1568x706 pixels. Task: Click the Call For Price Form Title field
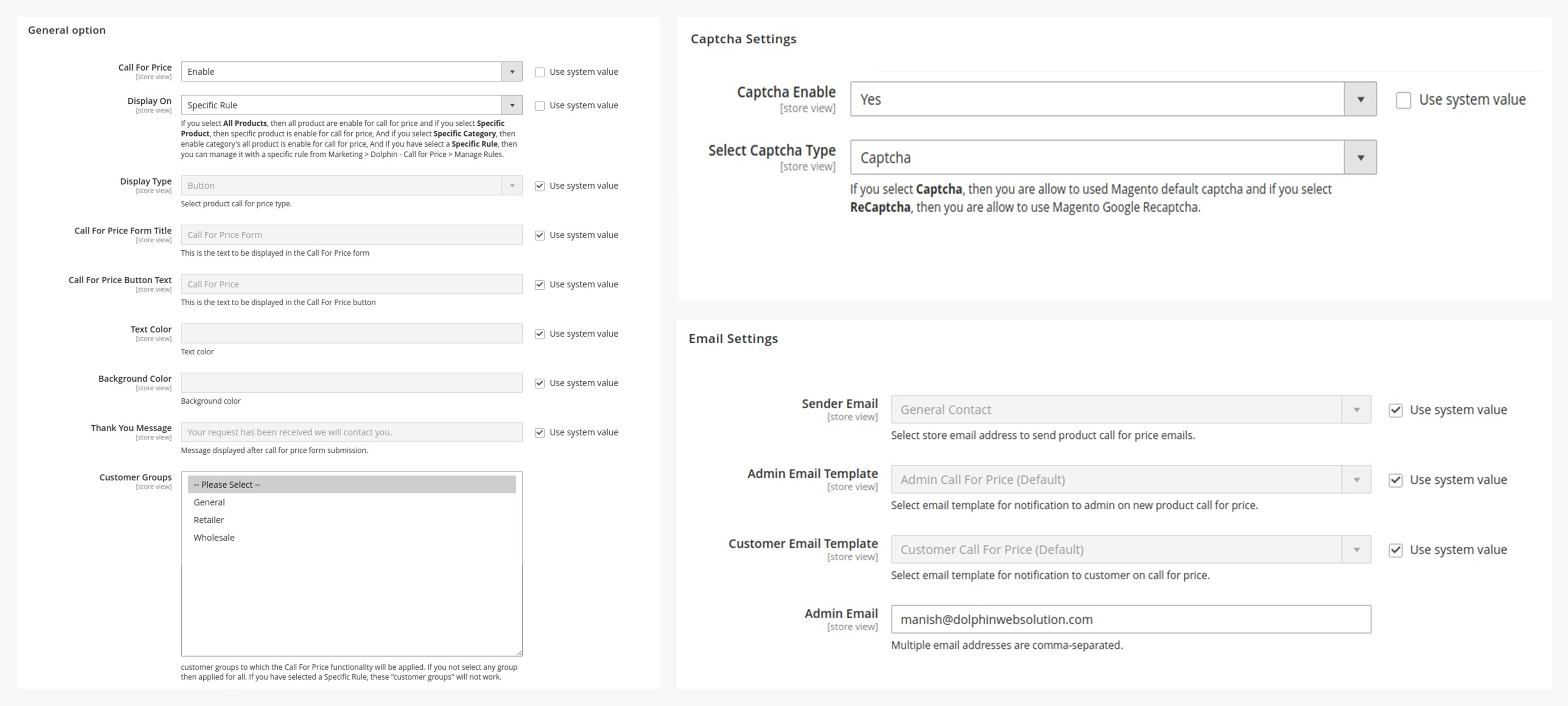pos(351,235)
